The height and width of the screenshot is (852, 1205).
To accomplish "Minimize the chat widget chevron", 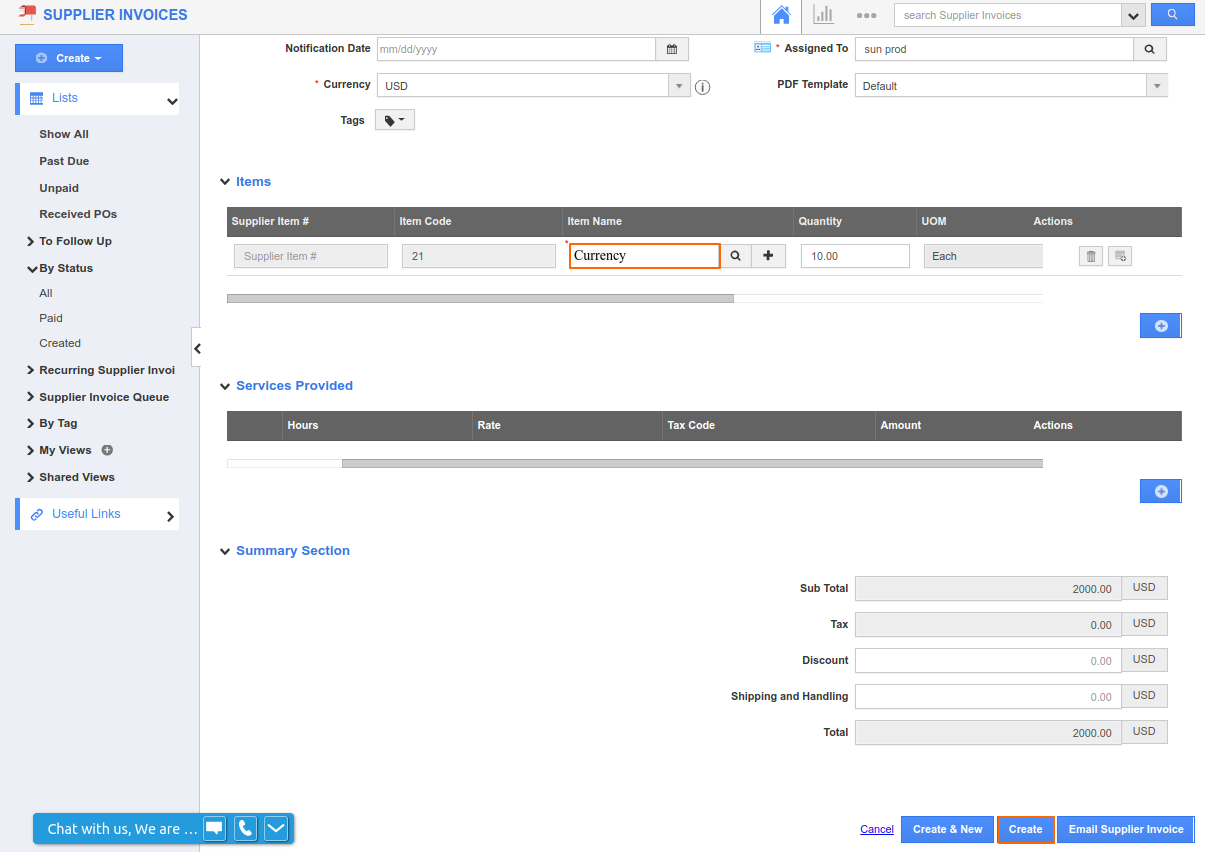I will click(276, 828).
